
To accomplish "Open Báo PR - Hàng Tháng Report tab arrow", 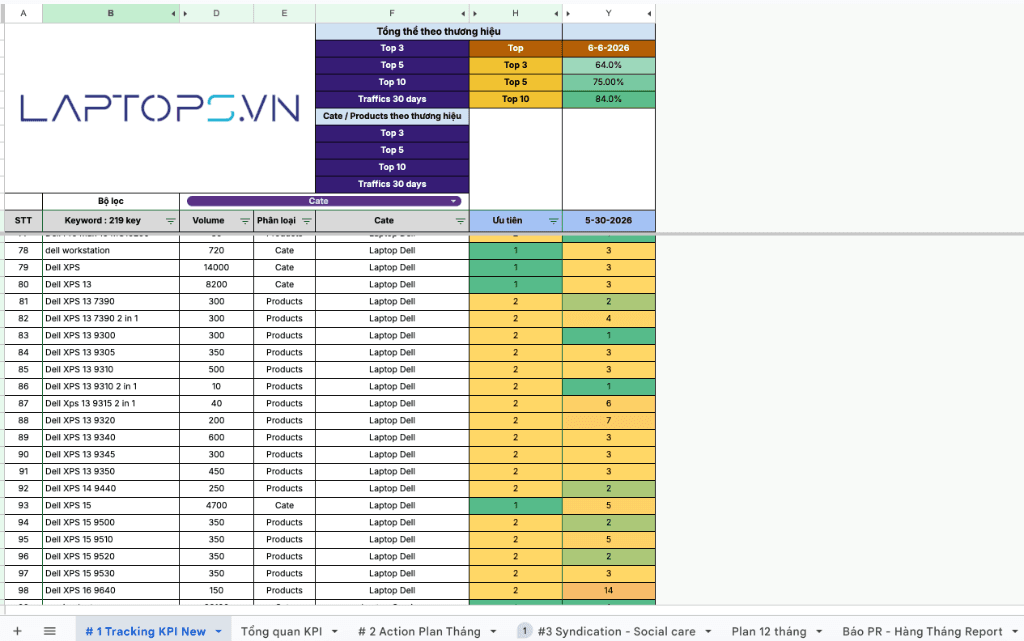I will coord(1015,632).
